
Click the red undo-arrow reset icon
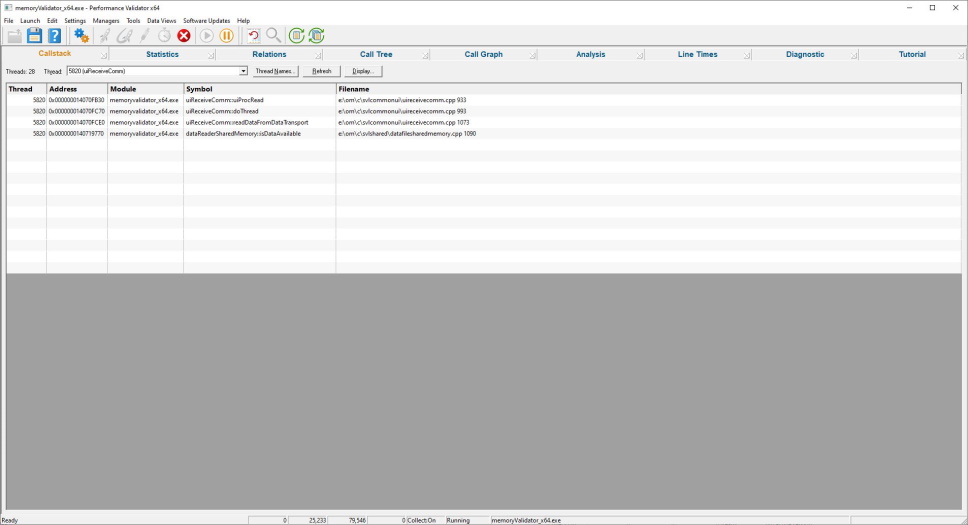click(x=253, y=36)
